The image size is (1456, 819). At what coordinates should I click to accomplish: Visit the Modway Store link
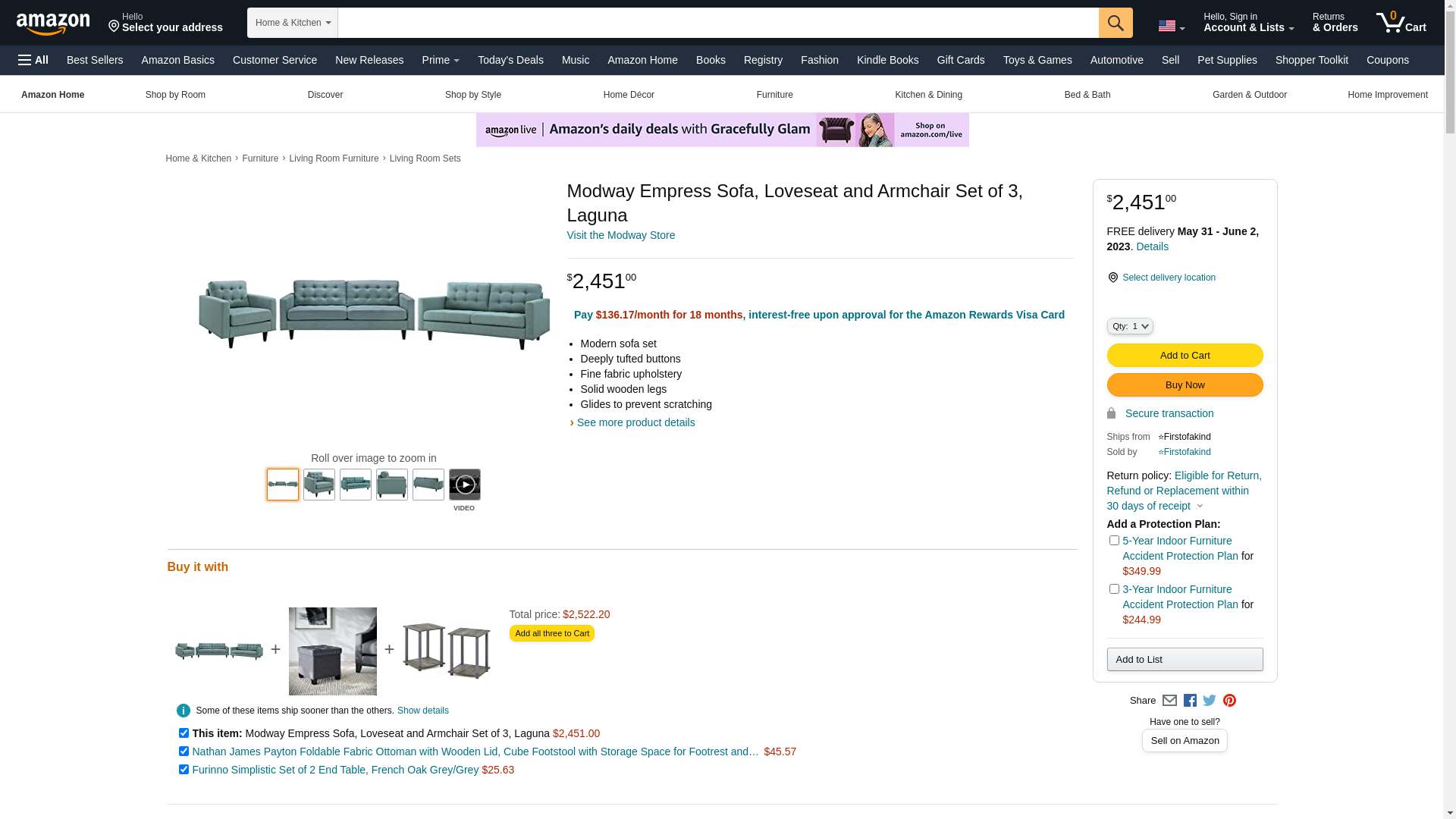[x=620, y=235]
